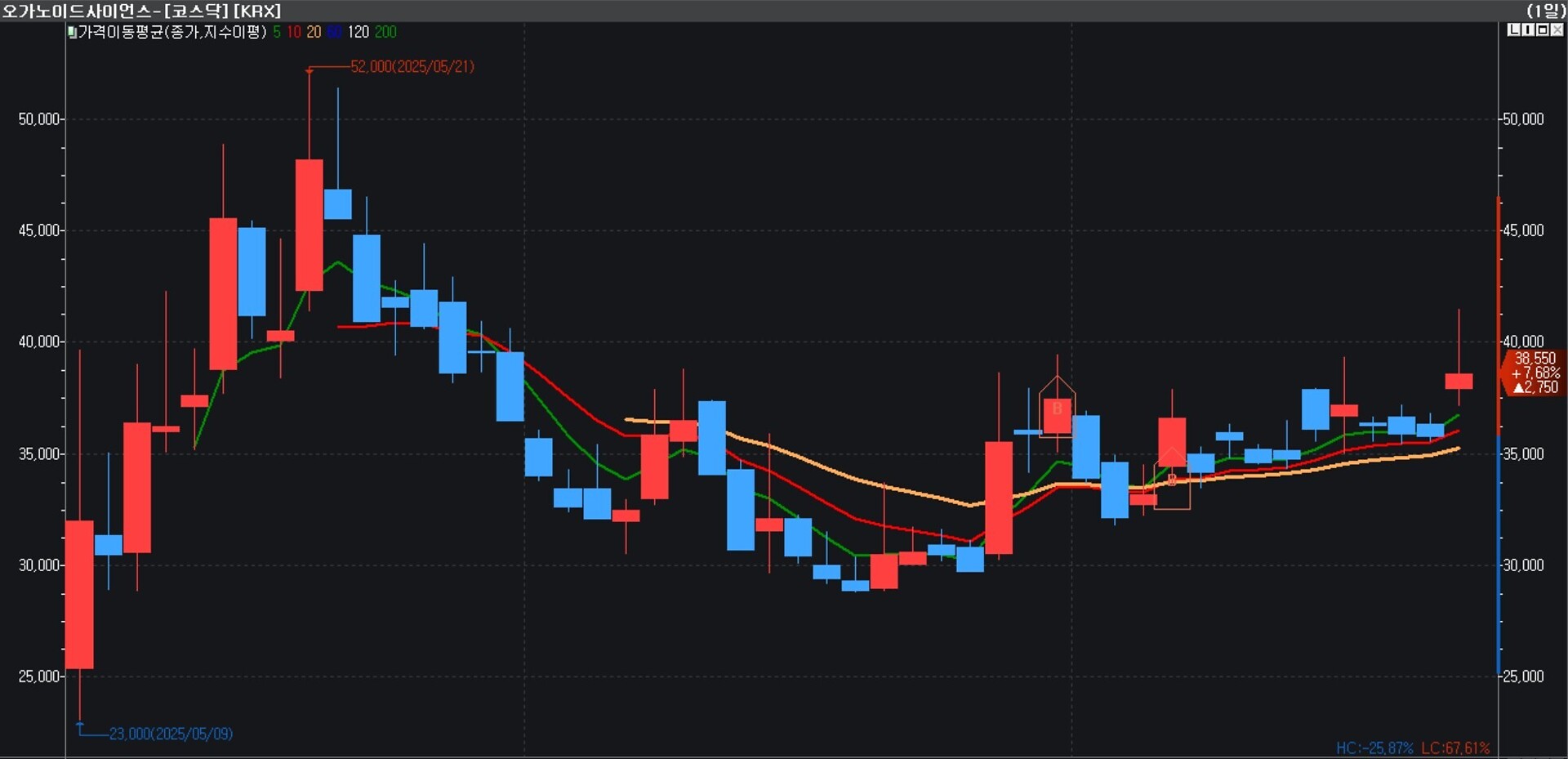Click the 35,000 label on left axis
Screen dimensions: 1568x759
pos(39,454)
